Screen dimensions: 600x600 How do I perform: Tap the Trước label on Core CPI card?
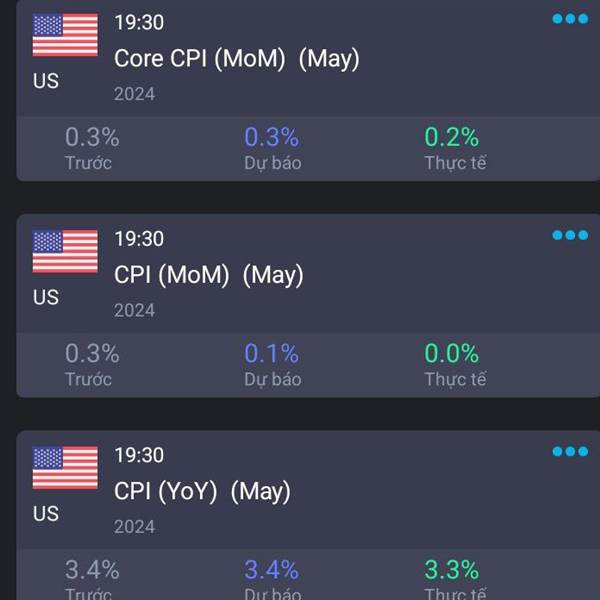coord(88,163)
